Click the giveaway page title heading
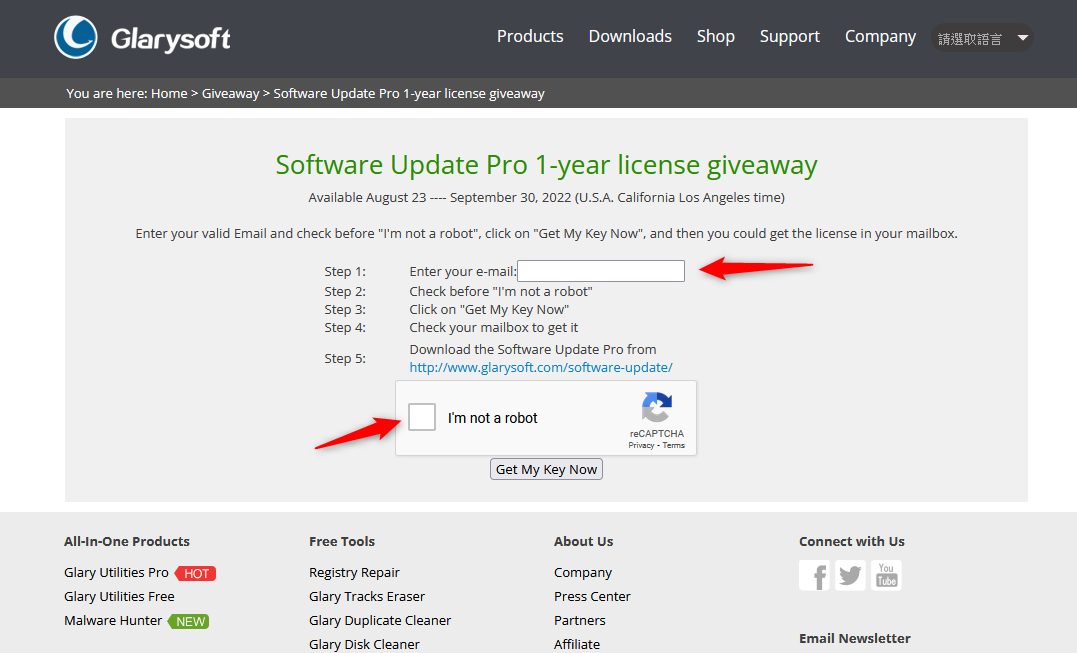Image resolution: width=1077 pixels, height=653 pixels. tap(546, 165)
